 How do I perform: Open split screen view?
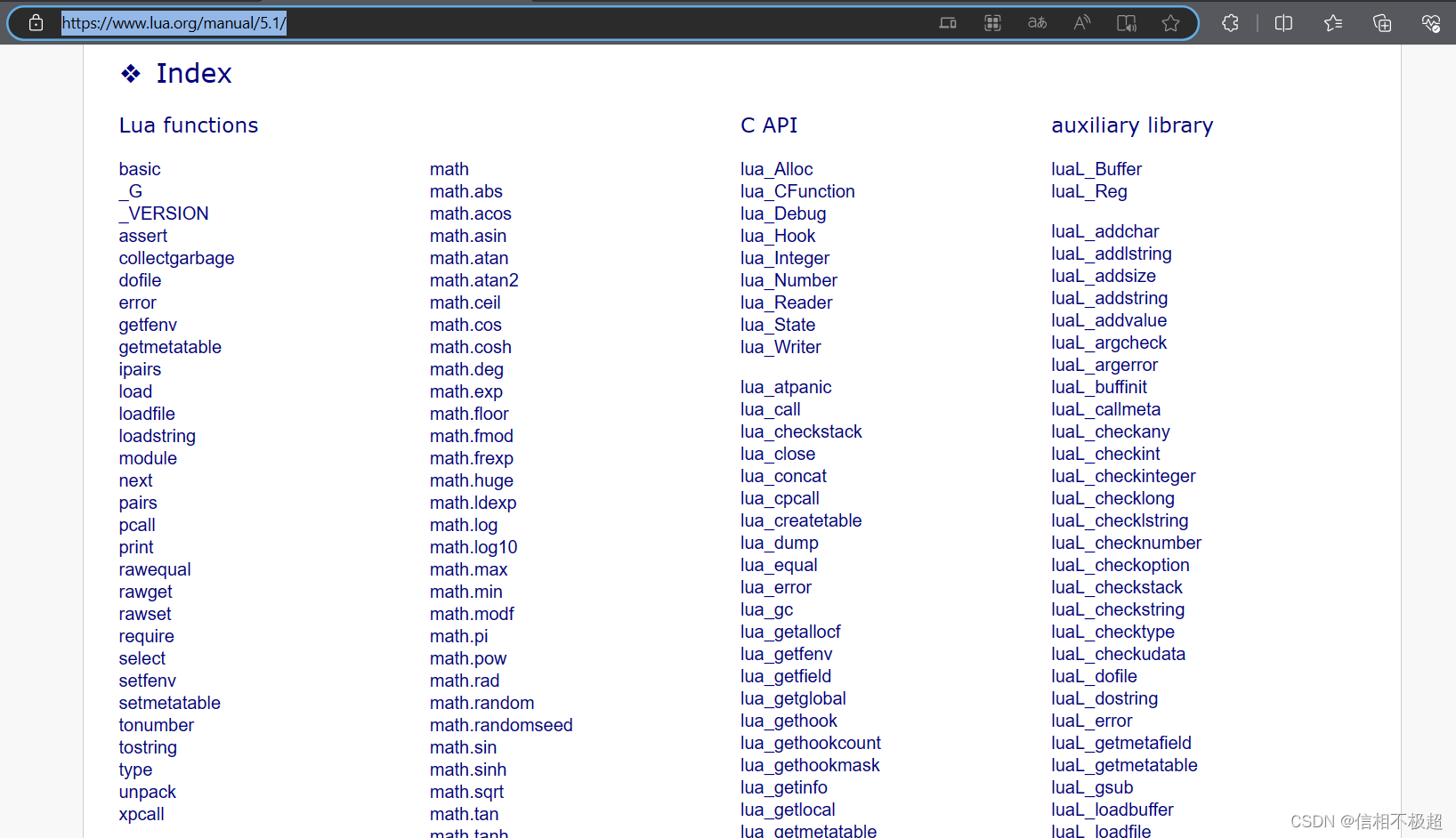click(1283, 23)
